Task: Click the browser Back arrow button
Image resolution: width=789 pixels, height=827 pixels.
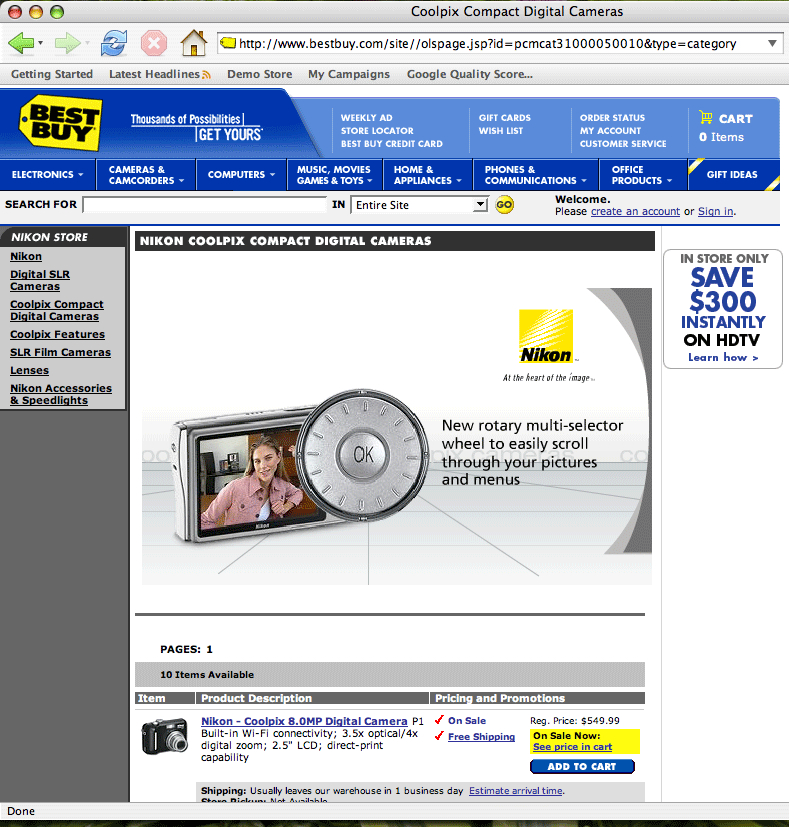Action: pos(21,43)
